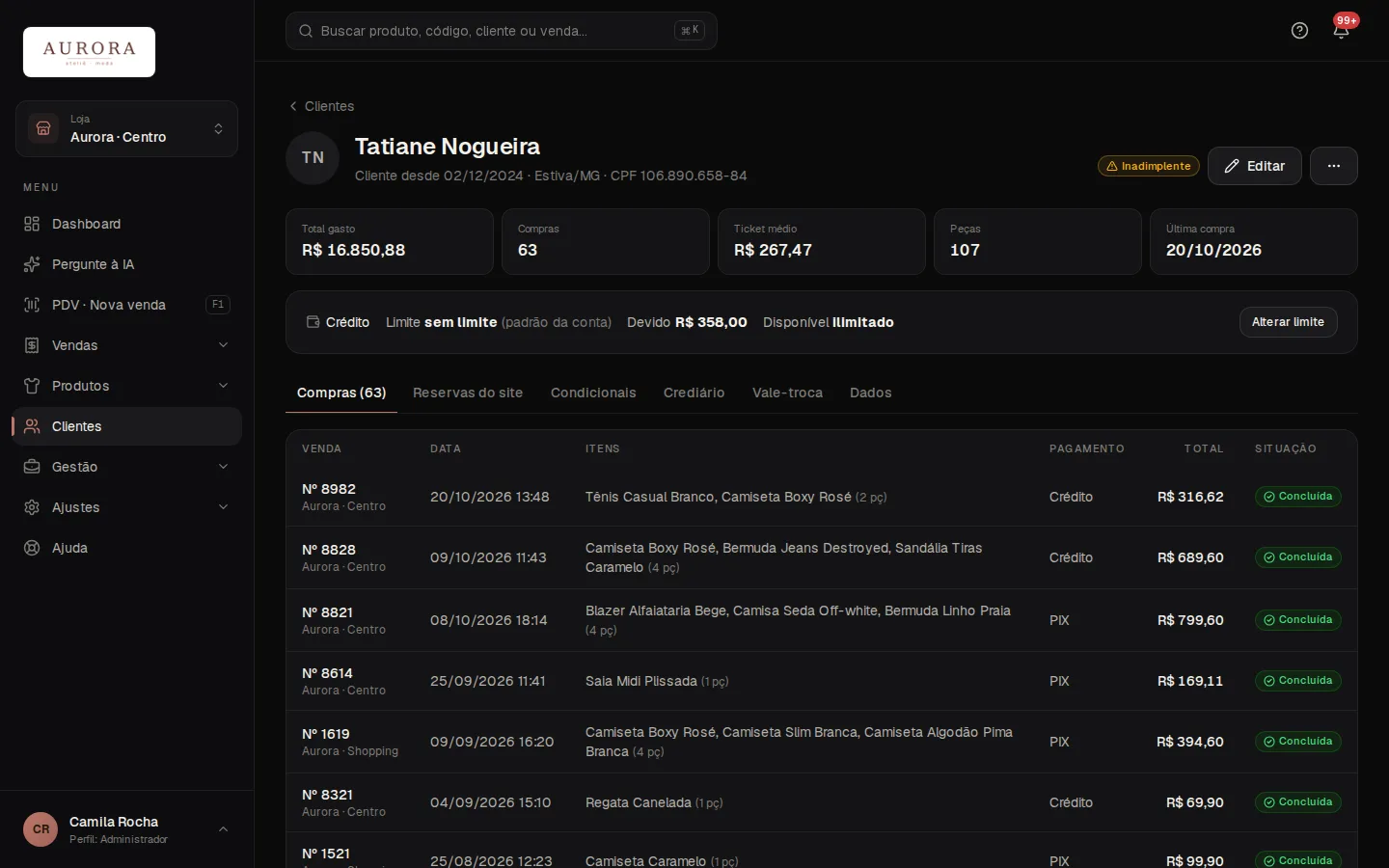Switch to the Vale-troca tab

point(787,393)
